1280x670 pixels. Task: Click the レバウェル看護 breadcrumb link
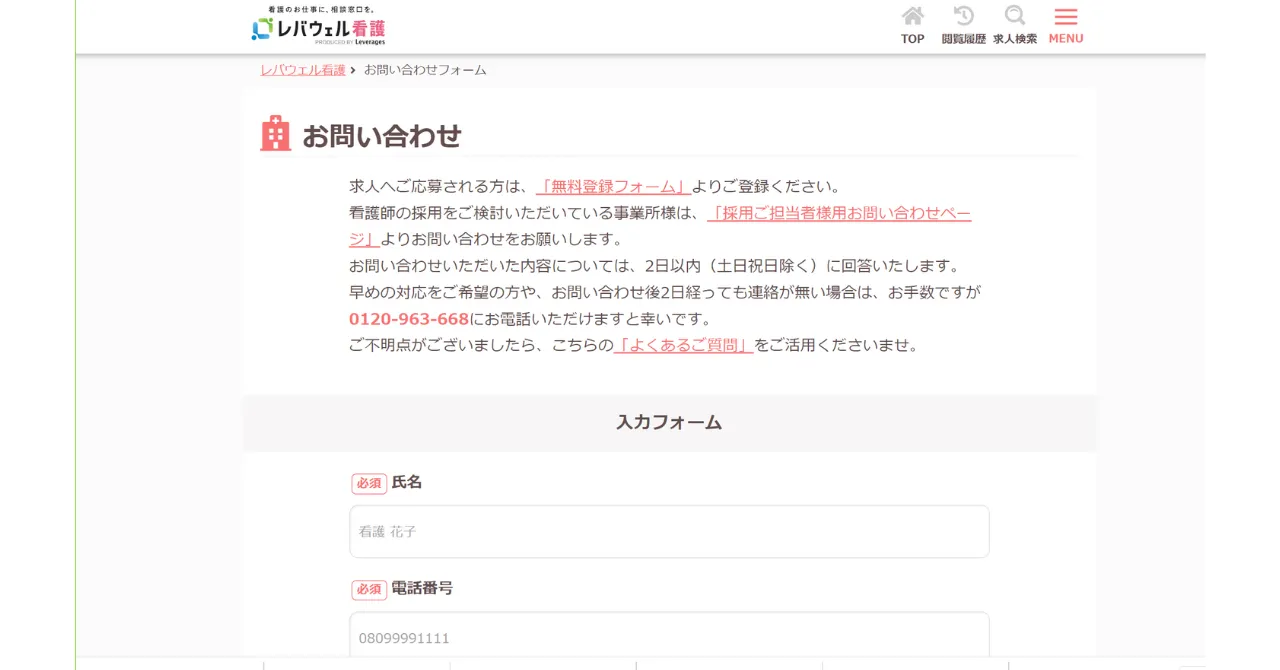tap(303, 70)
